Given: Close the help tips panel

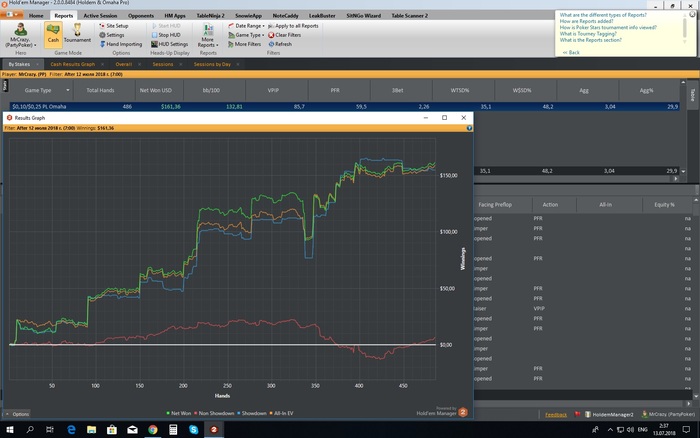Looking at the screenshot, I should (x=692, y=14).
